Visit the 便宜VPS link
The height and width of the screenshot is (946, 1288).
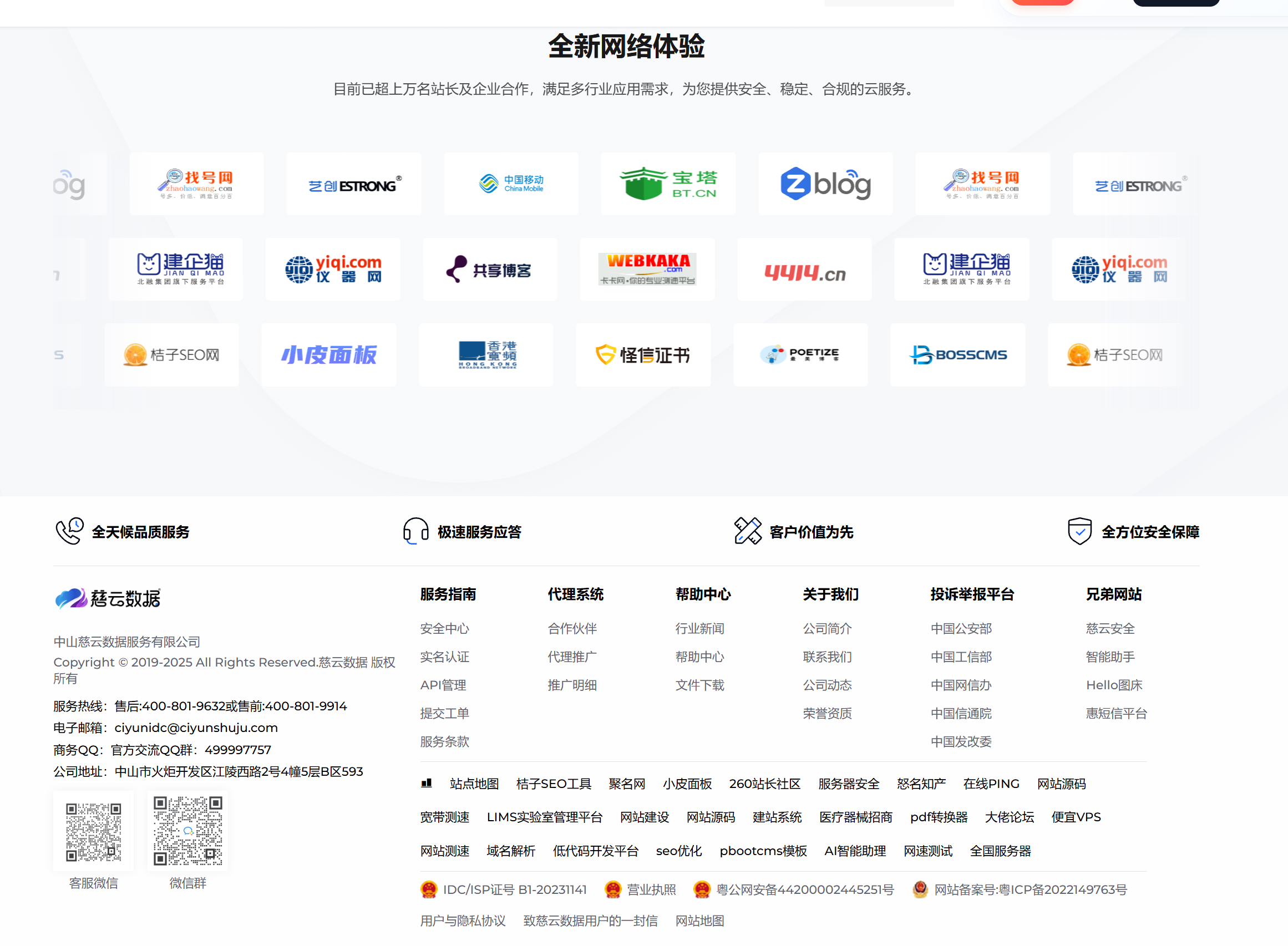pos(1077,818)
